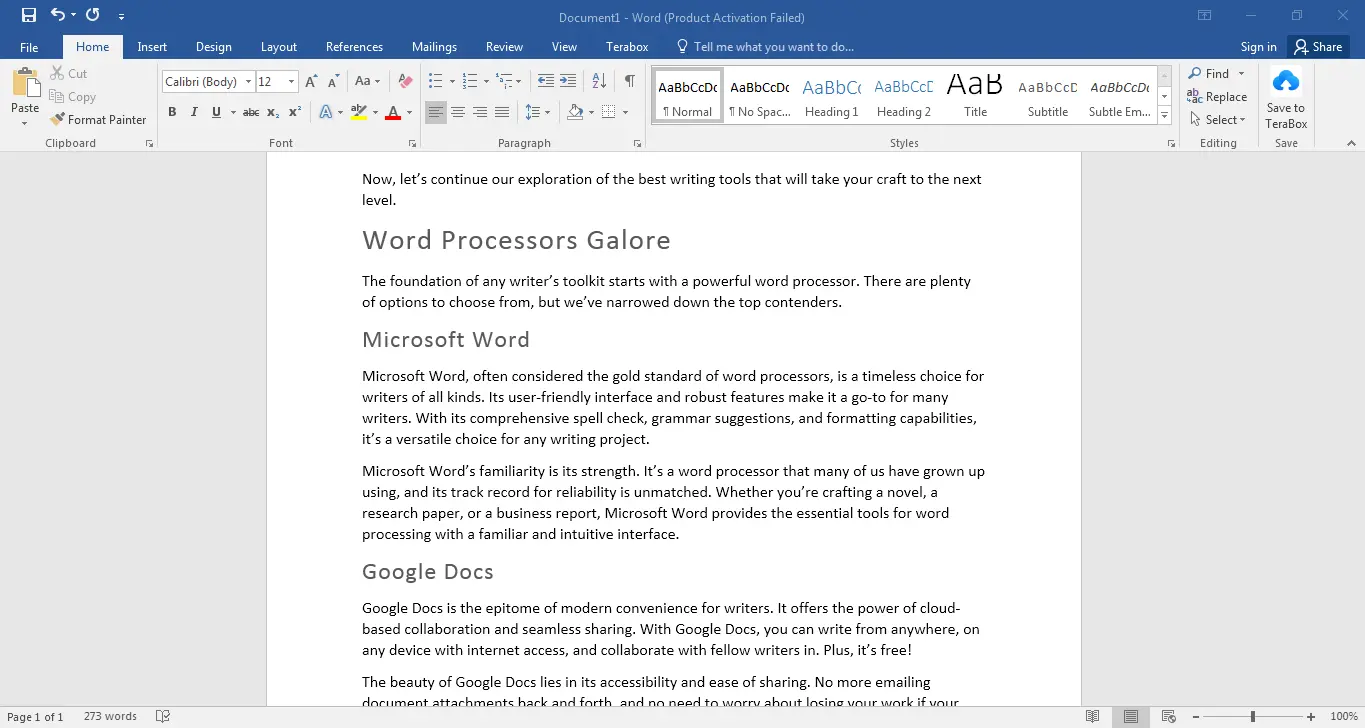This screenshot has width=1365, height=728.
Task: Increase paragraph indent
Action: (568, 82)
